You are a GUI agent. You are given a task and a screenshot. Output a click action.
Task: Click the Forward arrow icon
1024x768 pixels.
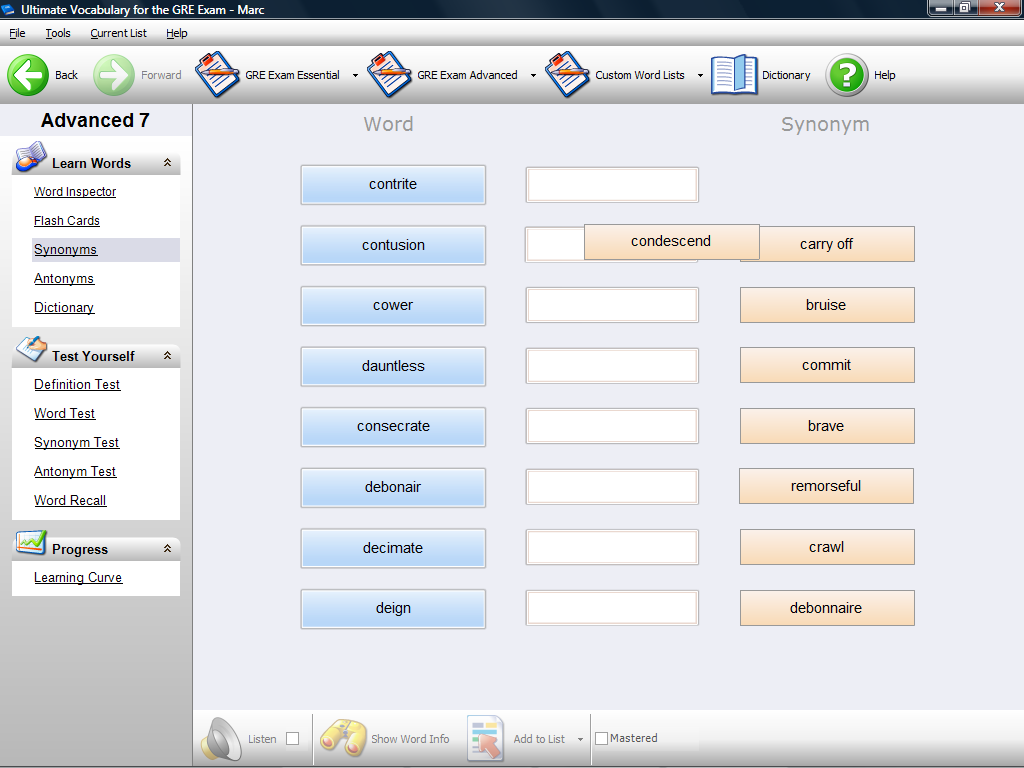point(114,75)
